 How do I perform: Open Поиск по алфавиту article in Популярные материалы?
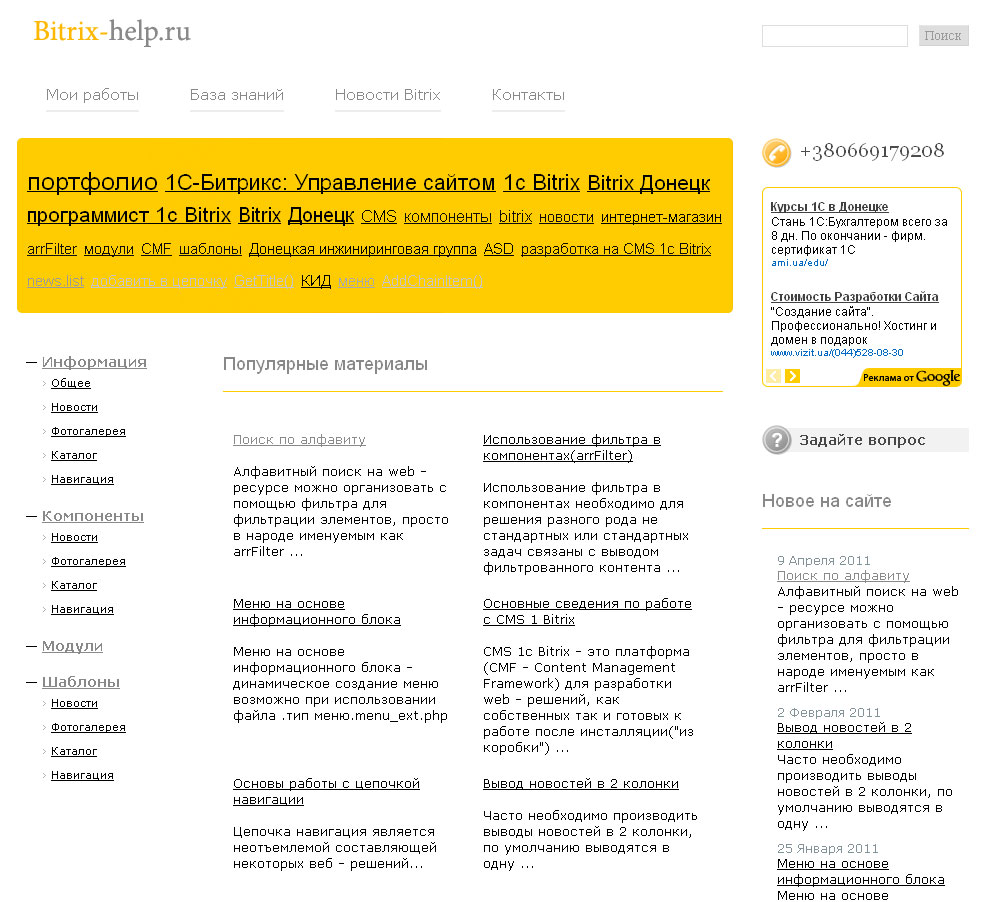[299, 439]
